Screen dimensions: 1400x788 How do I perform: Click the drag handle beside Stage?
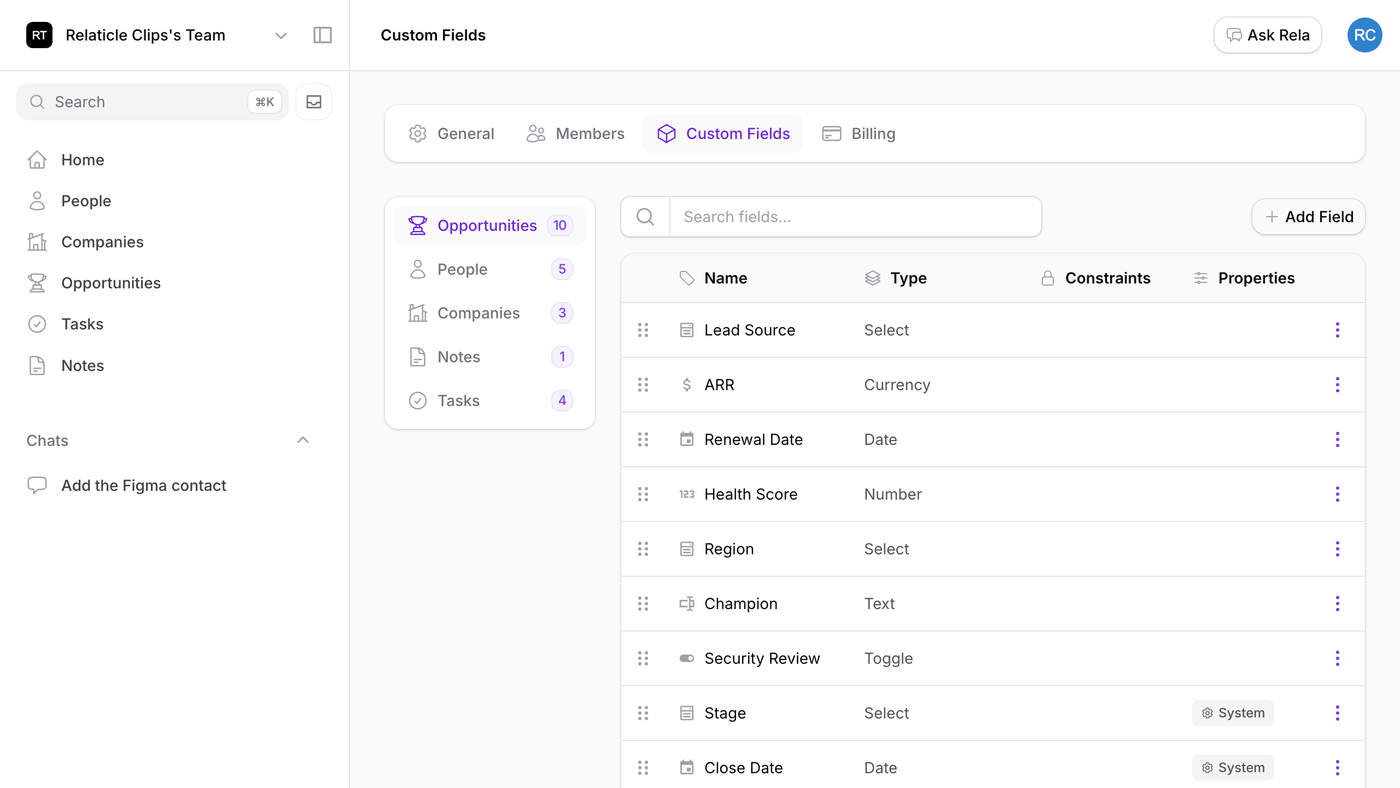pyautogui.click(x=643, y=713)
